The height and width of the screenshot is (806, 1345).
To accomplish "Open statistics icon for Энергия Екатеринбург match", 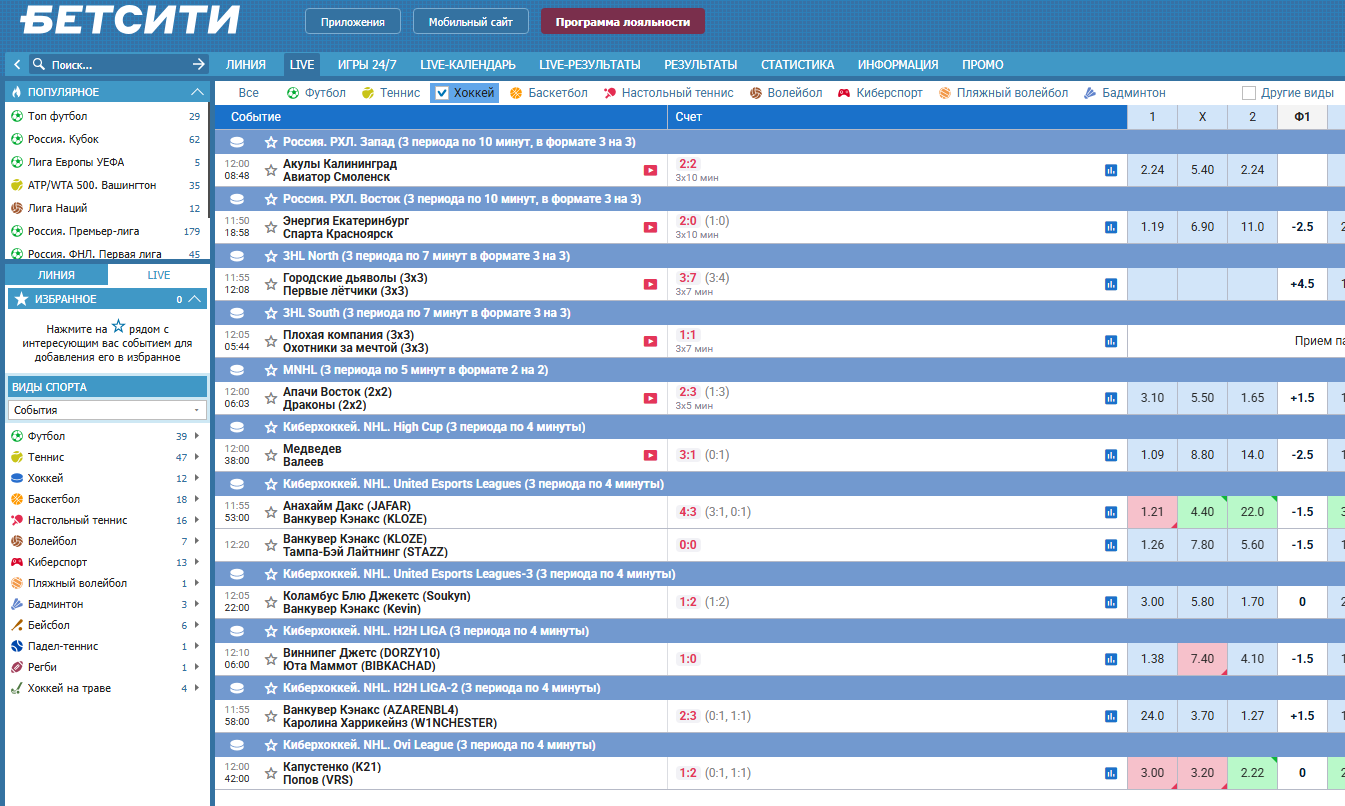I will pos(1111,227).
